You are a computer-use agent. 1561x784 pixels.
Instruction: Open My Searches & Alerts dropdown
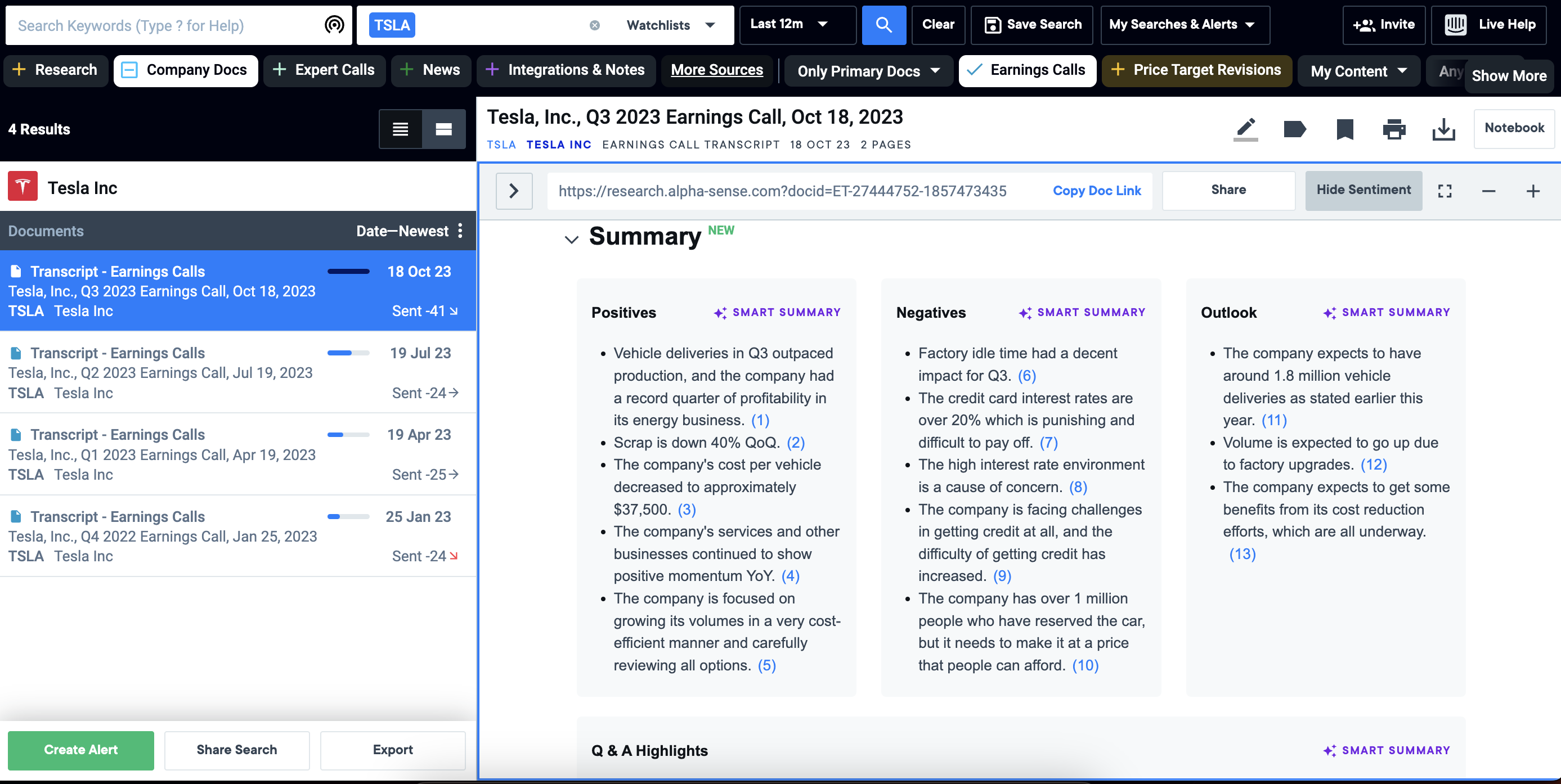click(x=1185, y=25)
